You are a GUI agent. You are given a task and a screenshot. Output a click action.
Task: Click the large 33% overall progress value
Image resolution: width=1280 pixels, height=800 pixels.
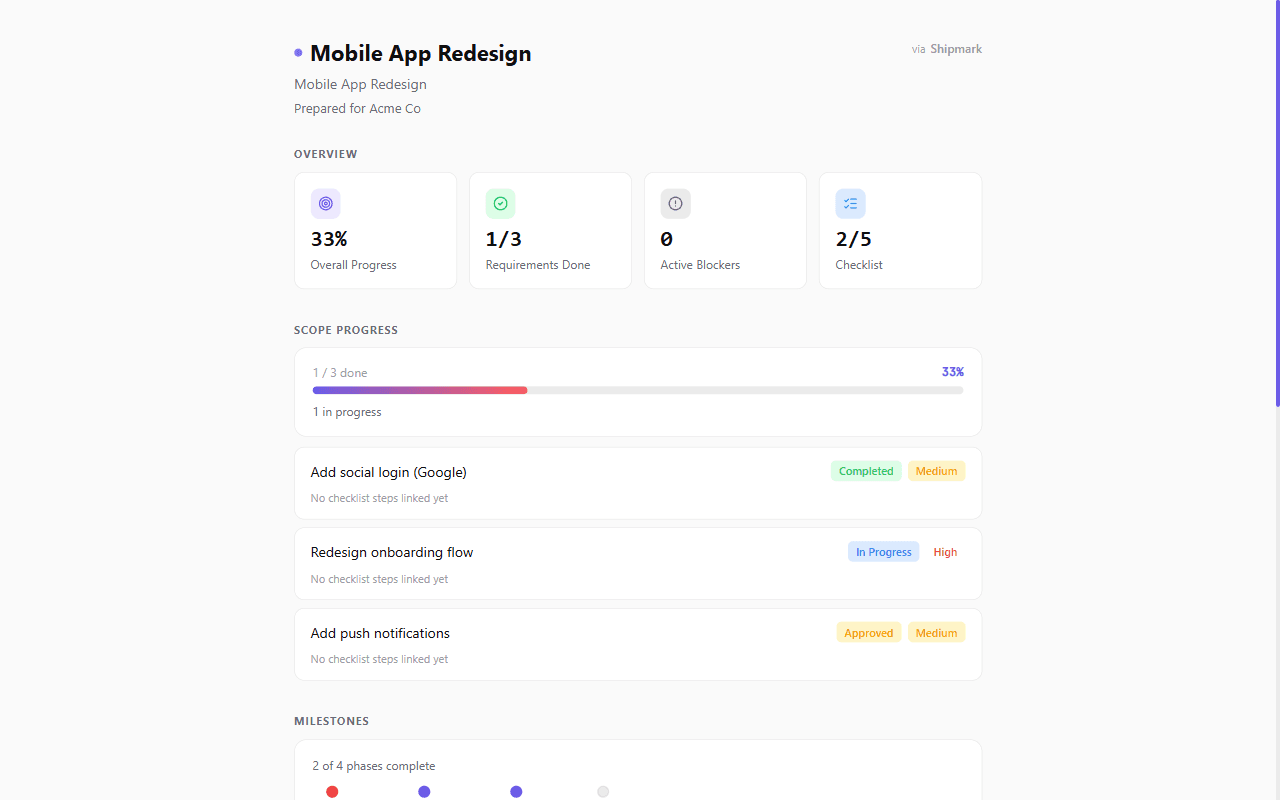(329, 239)
